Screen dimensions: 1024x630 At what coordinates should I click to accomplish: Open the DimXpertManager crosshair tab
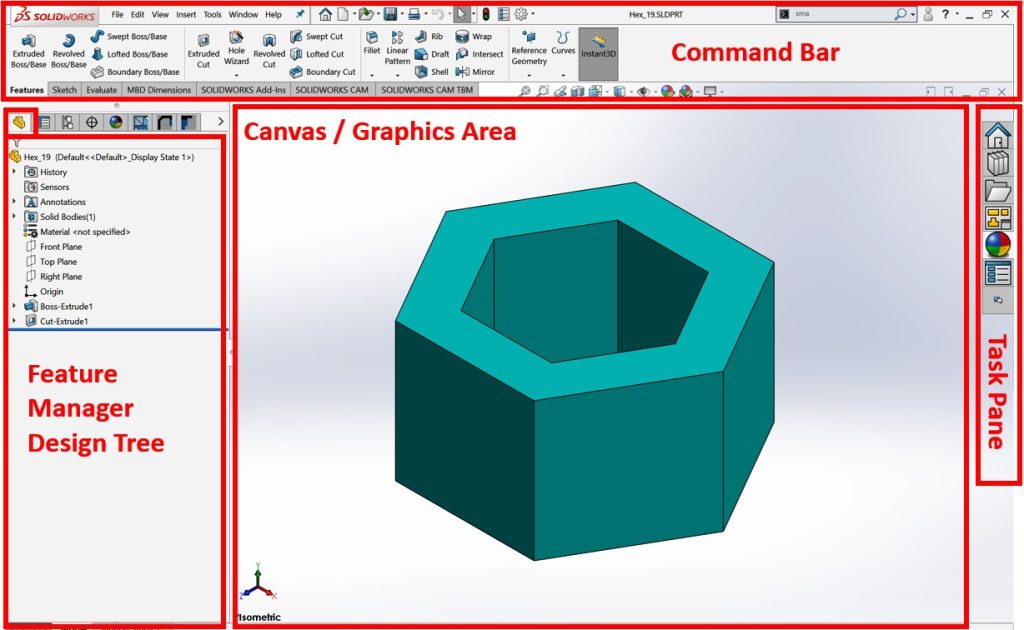92,122
